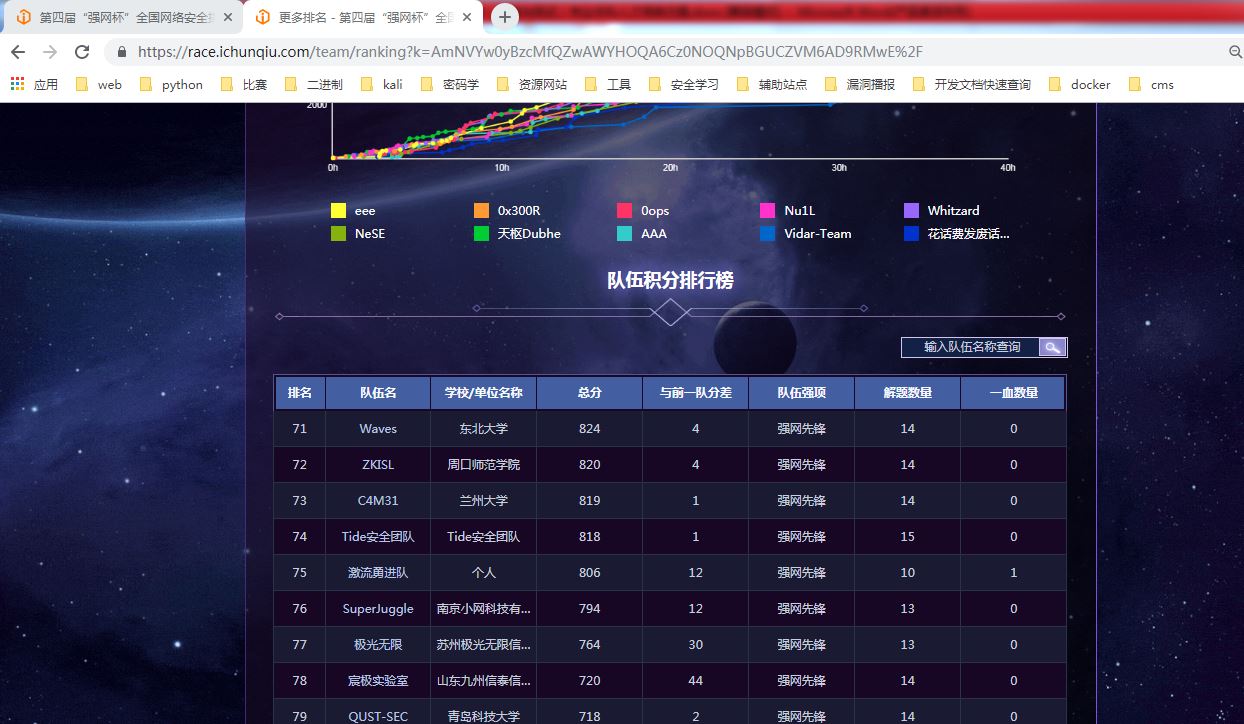Open the 辅助站点 bookmark folder
This screenshot has height=724, width=1244.
coord(772,85)
